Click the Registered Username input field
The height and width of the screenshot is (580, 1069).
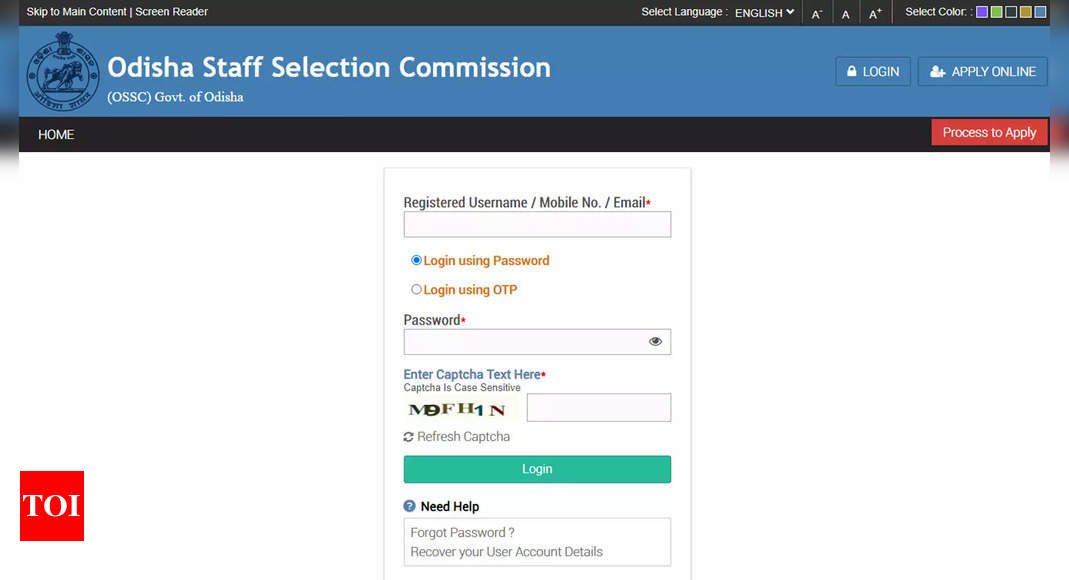click(537, 225)
